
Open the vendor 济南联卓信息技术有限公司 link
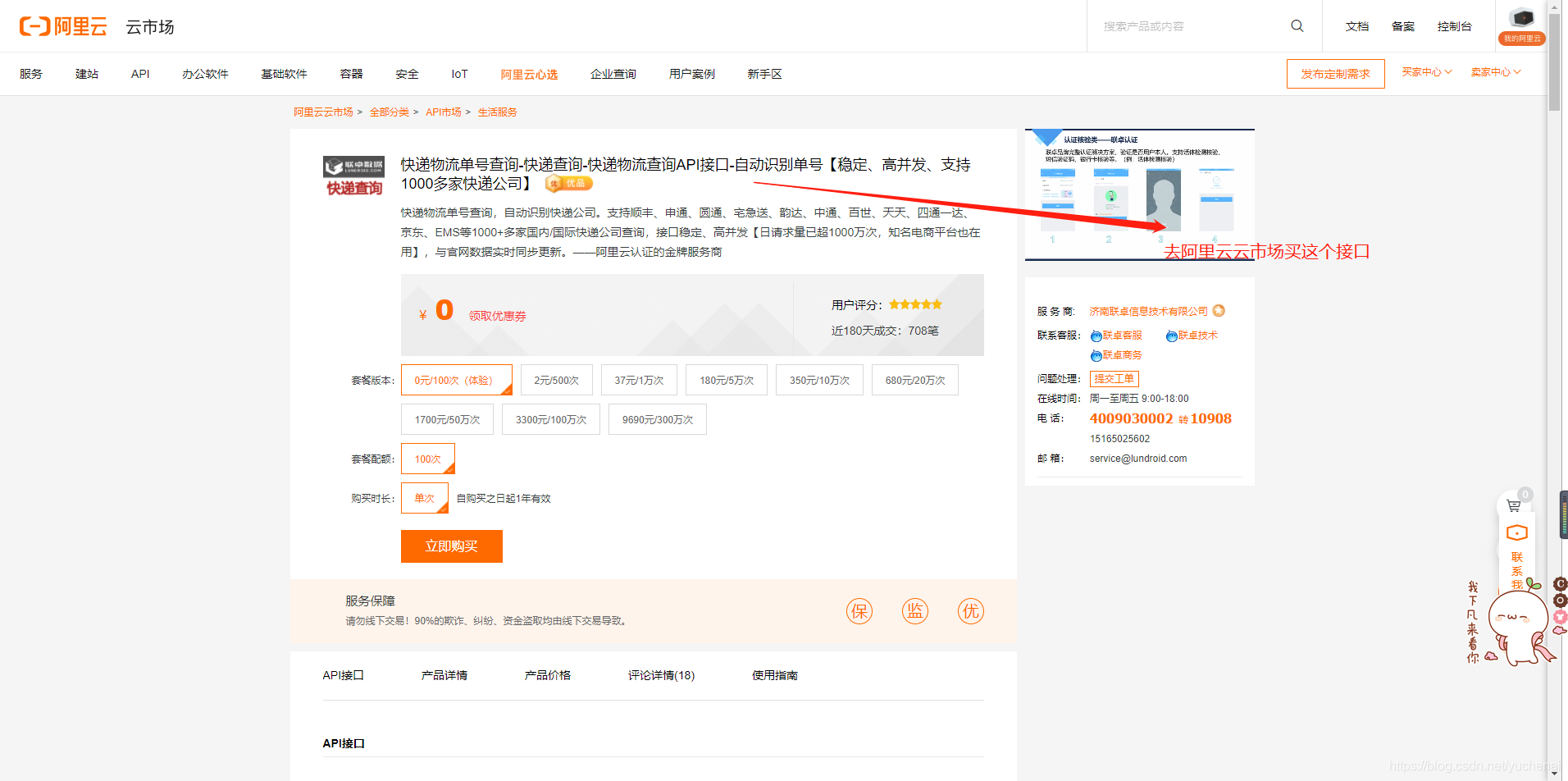point(1148,311)
